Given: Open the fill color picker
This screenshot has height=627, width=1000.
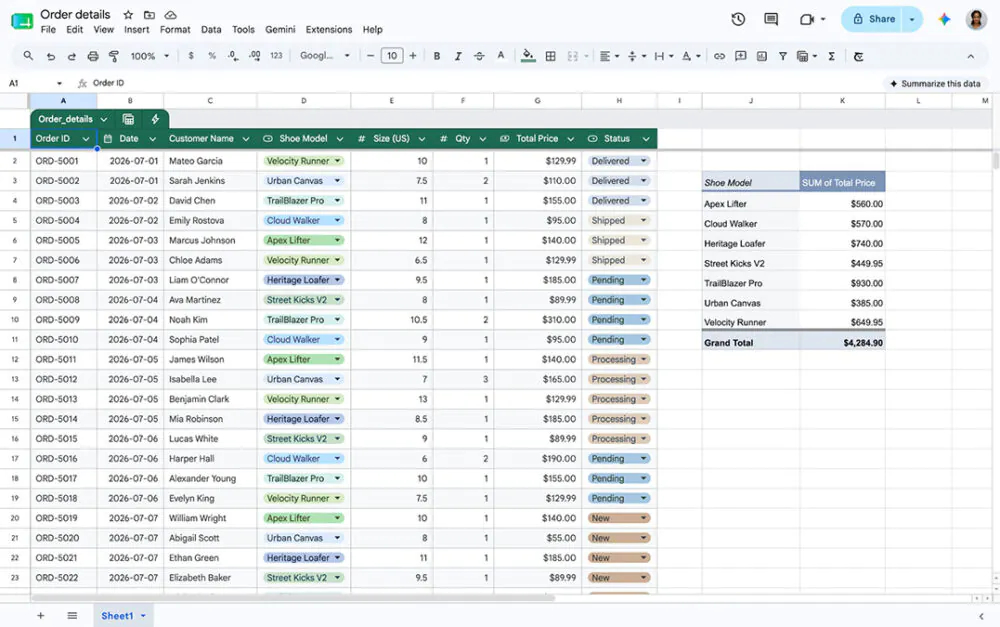Looking at the screenshot, I should [528, 56].
